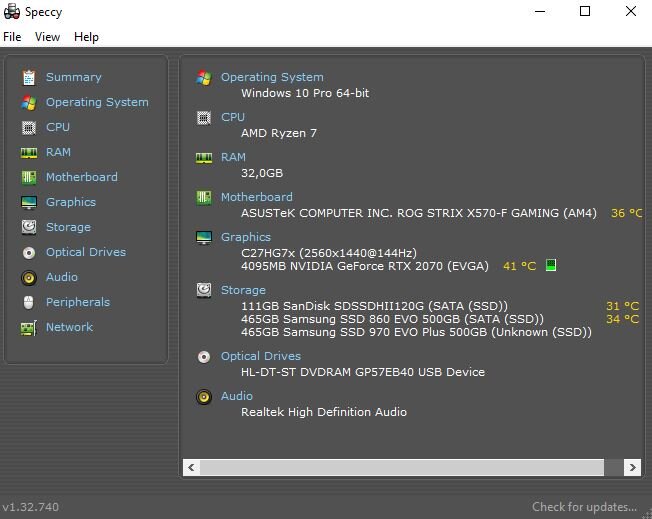Open the Audio section from sidebar
652x519 pixels.
click(62, 277)
